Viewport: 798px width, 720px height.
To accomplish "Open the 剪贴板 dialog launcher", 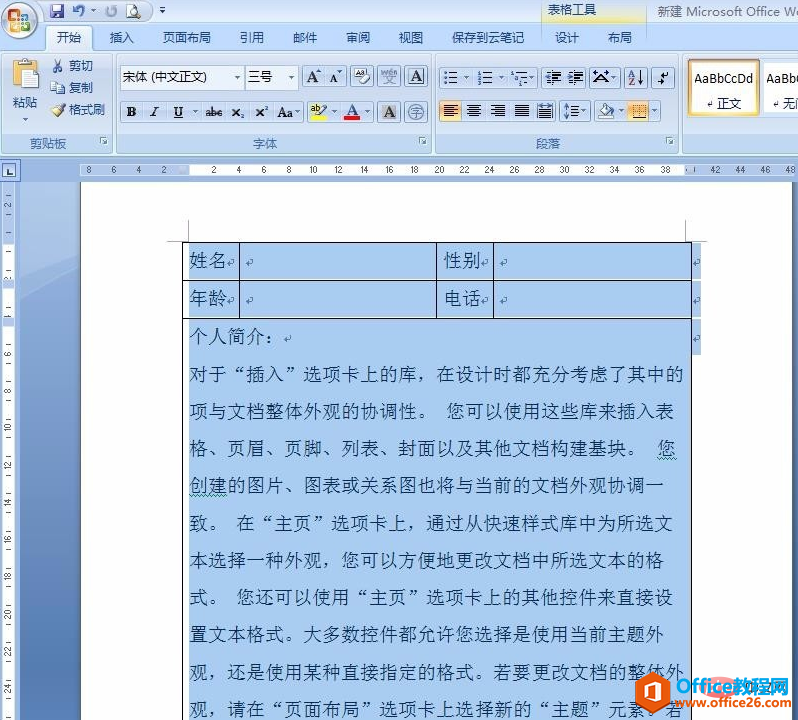I will (104, 141).
